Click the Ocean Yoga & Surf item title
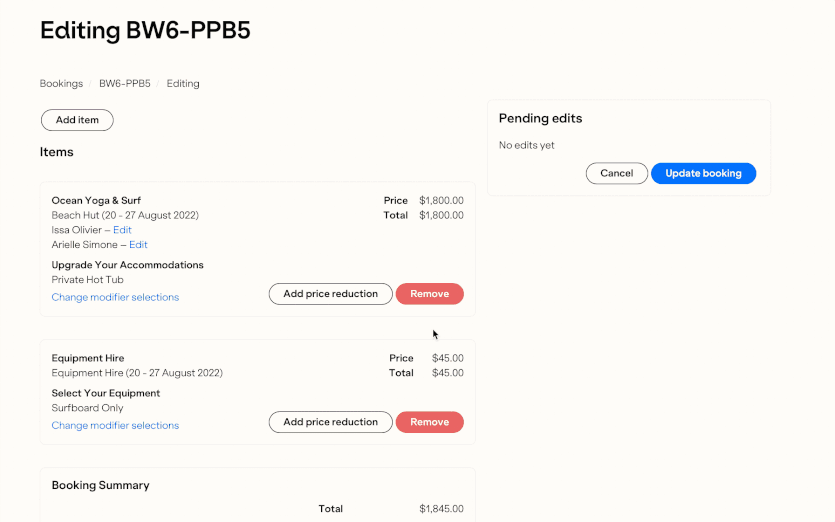835x522 pixels. [96, 201]
